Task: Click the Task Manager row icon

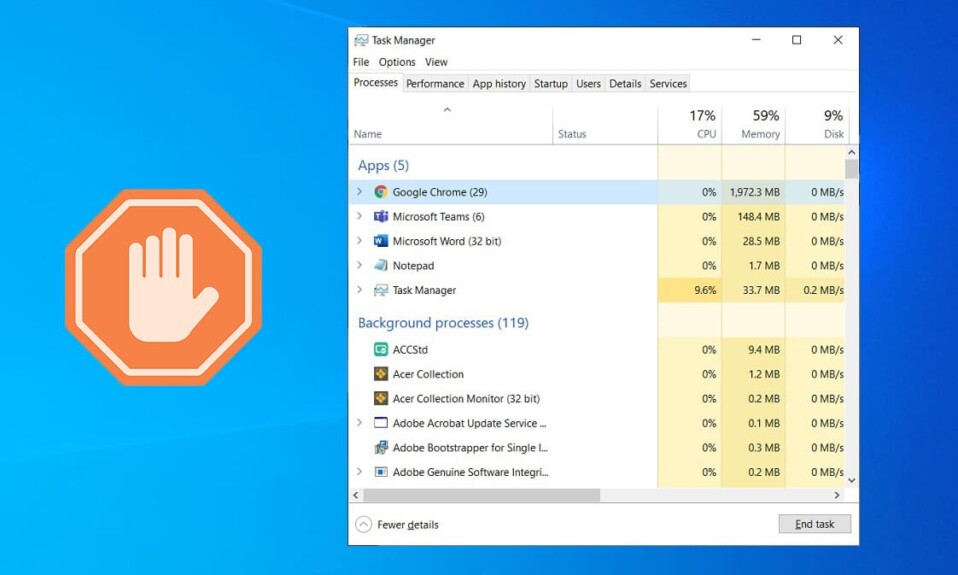Action: (381, 290)
